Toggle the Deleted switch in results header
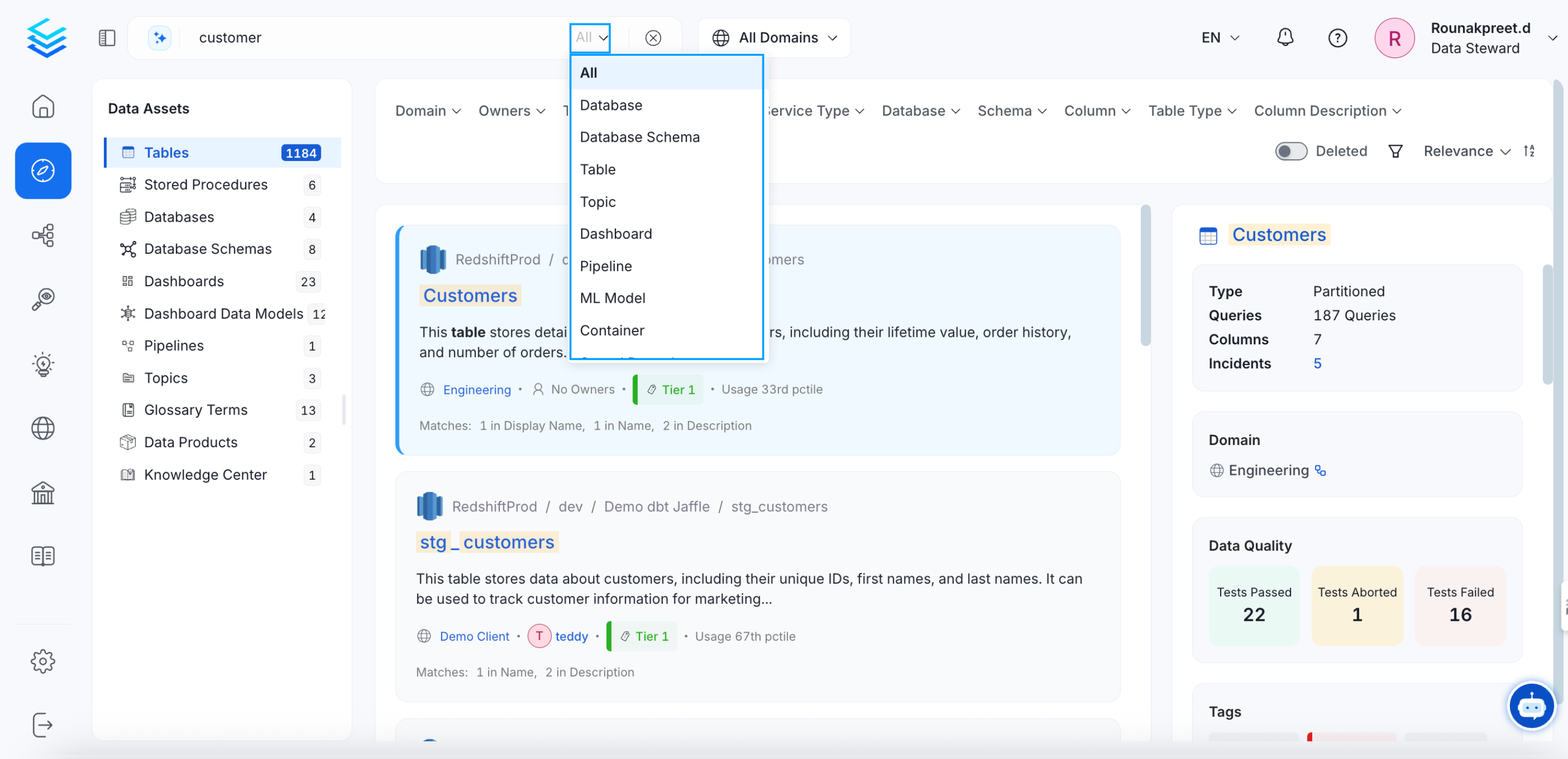The width and height of the screenshot is (1568, 759). click(x=1291, y=151)
